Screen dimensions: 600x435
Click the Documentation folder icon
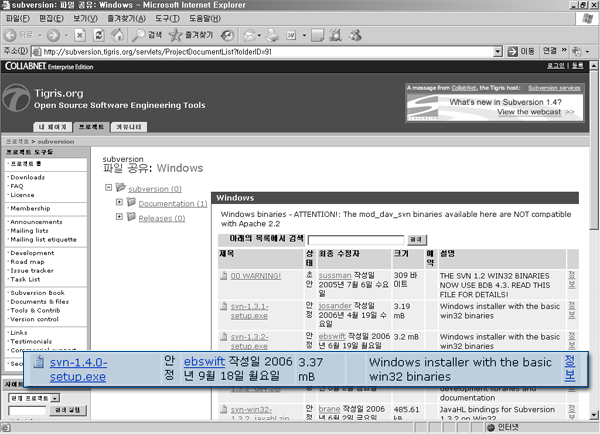point(131,202)
